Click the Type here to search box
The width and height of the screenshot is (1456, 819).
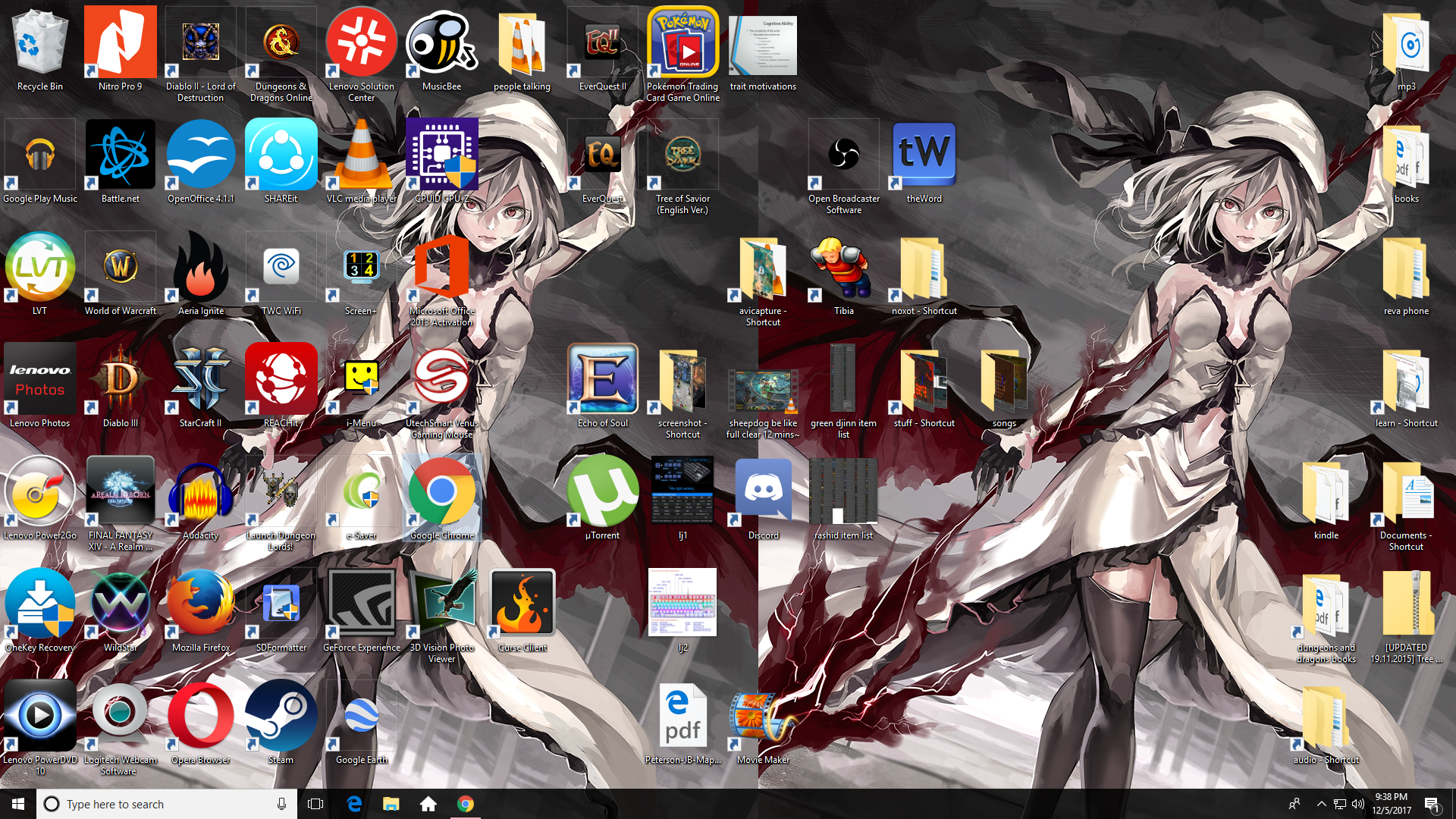(x=168, y=804)
